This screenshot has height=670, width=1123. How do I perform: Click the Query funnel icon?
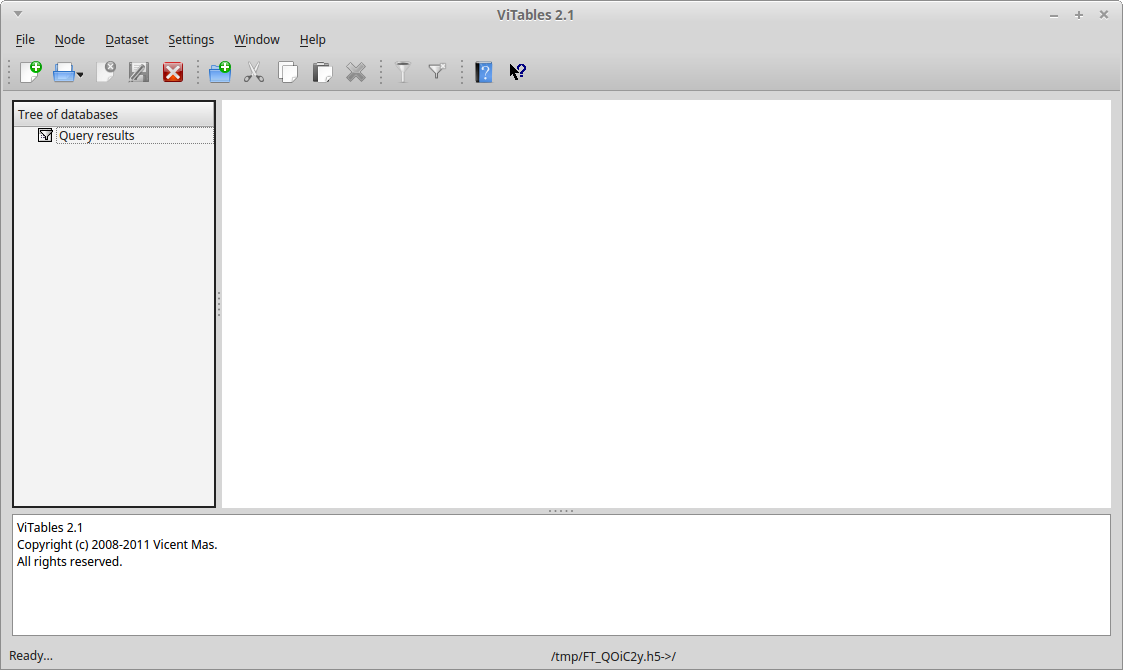coord(403,72)
